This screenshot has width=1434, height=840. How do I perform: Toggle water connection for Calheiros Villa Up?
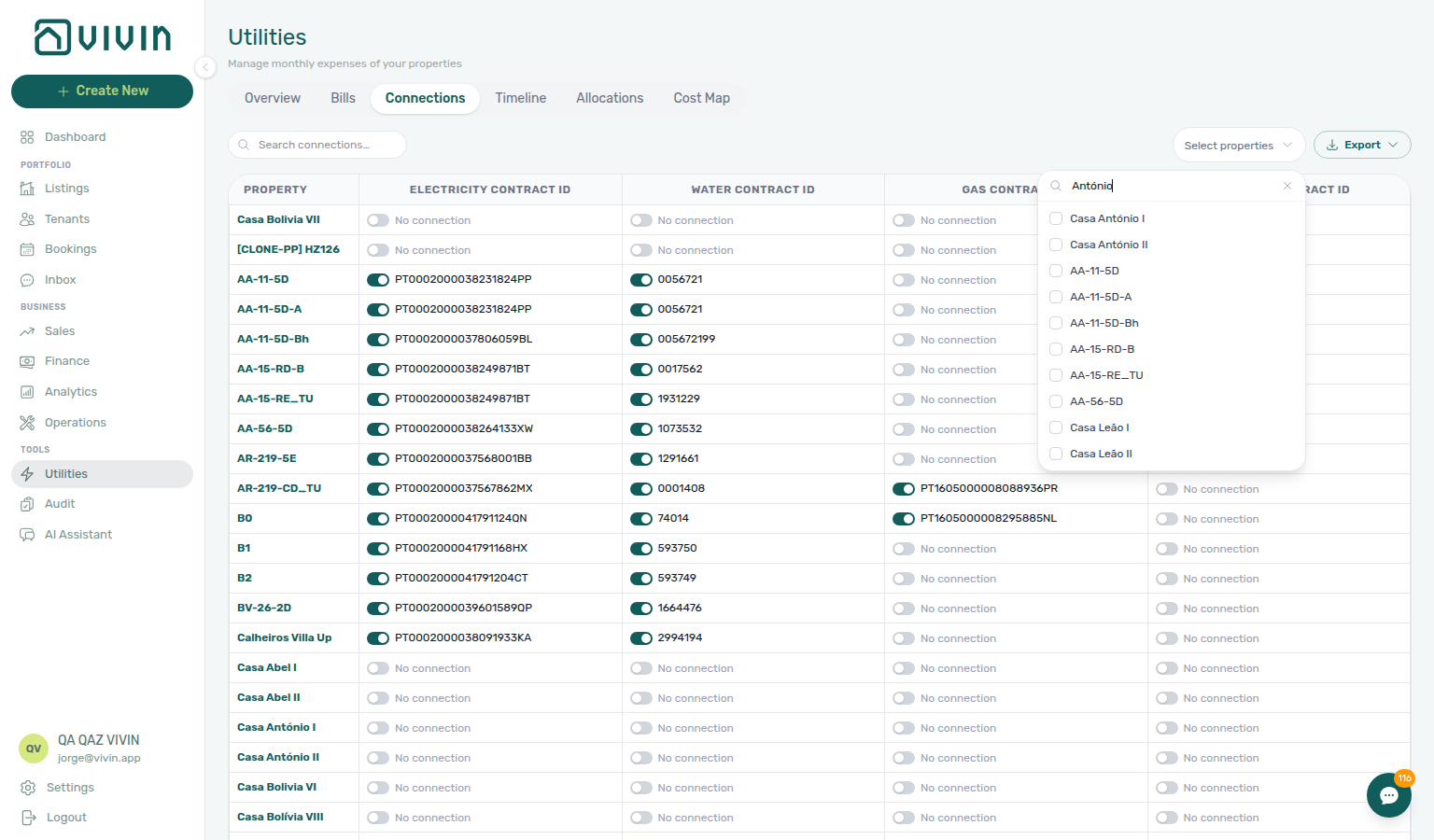click(x=641, y=638)
